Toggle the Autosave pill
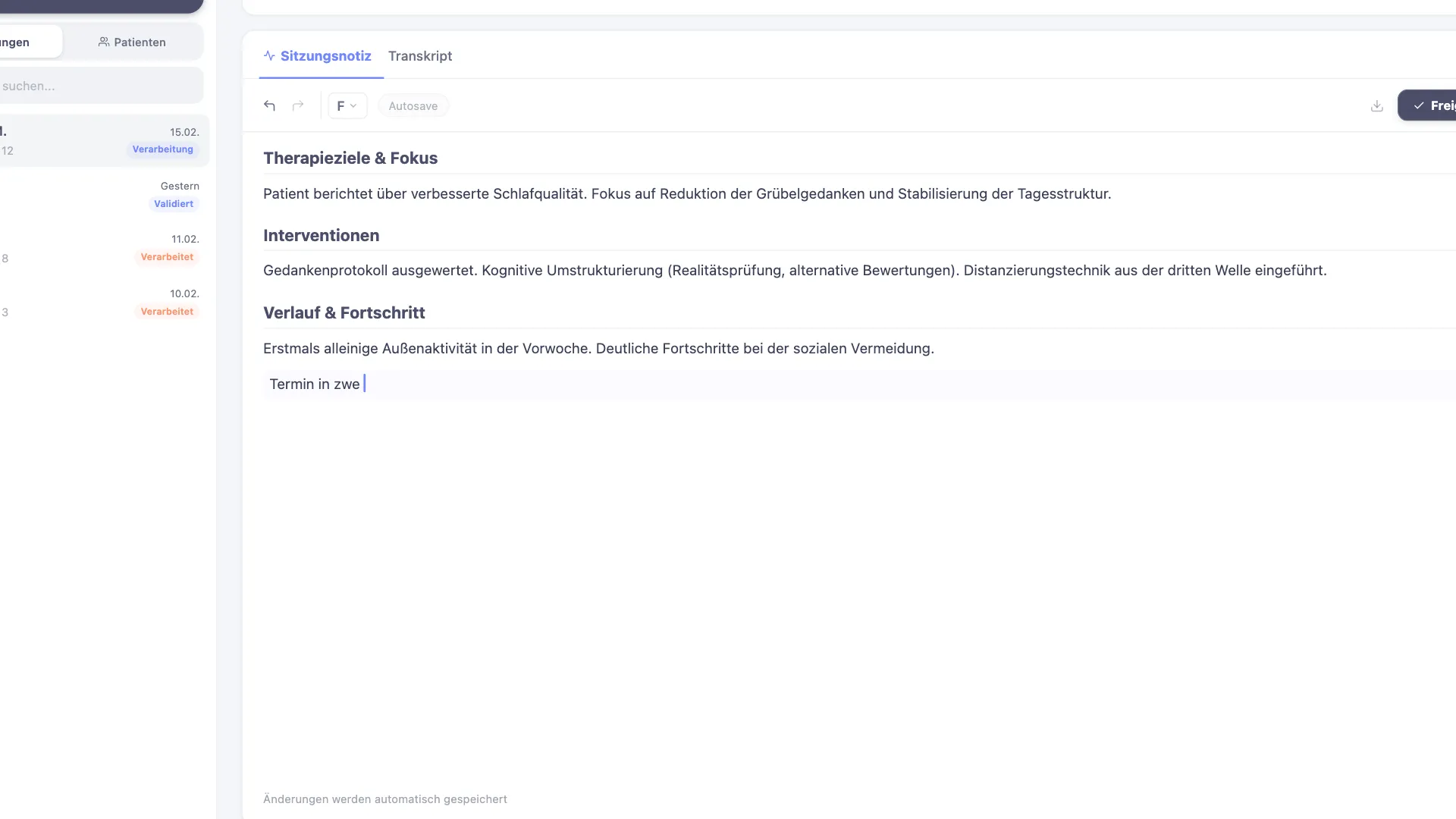The height and width of the screenshot is (819, 1456). coord(413,105)
